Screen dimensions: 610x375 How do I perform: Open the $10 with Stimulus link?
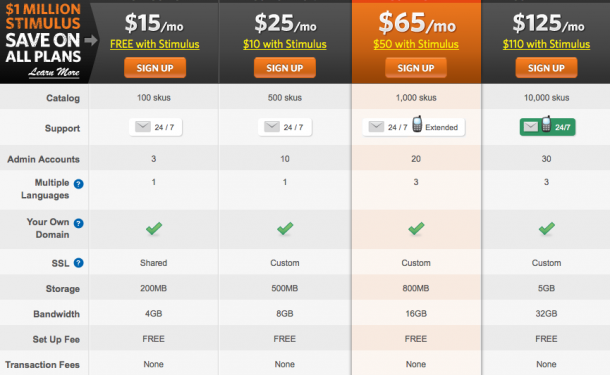[x=285, y=44]
